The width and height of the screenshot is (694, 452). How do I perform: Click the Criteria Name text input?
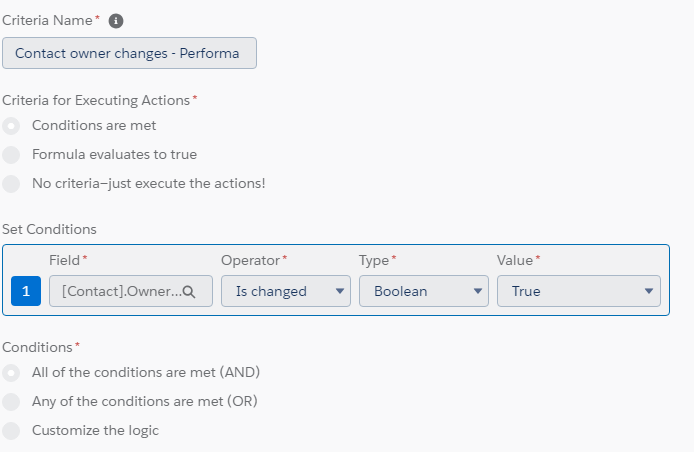(x=129, y=53)
